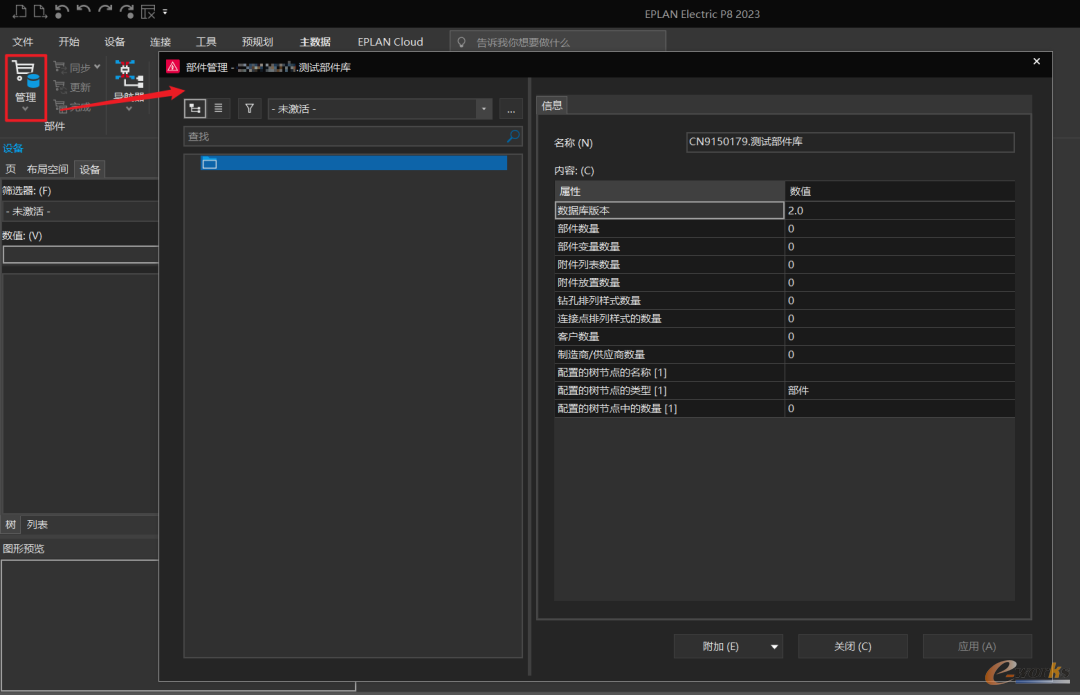Open the 开始 ribbon tab
The height and width of the screenshot is (695, 1080).
(x=69, y=42)
